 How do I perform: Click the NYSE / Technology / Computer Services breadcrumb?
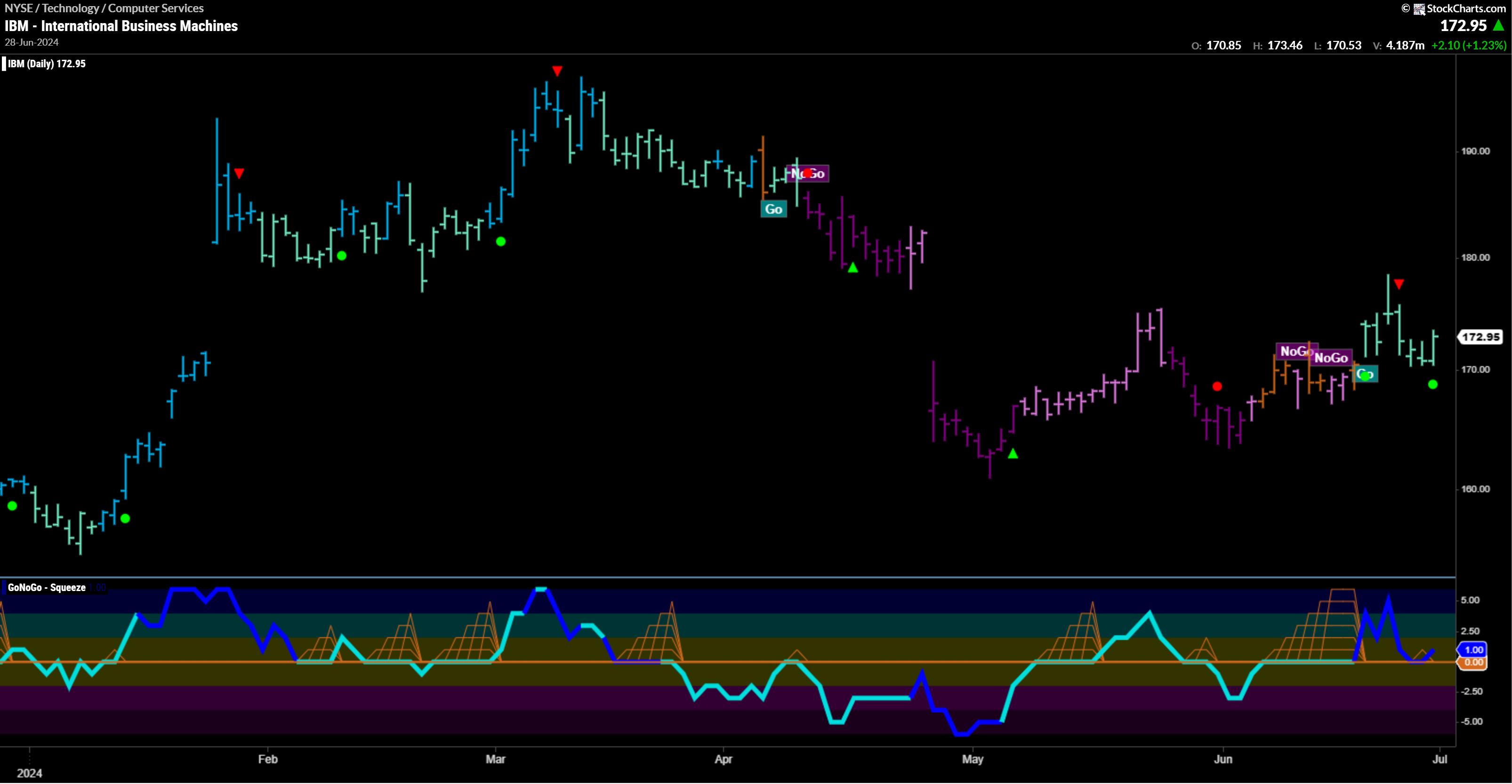tap(105, 8)
